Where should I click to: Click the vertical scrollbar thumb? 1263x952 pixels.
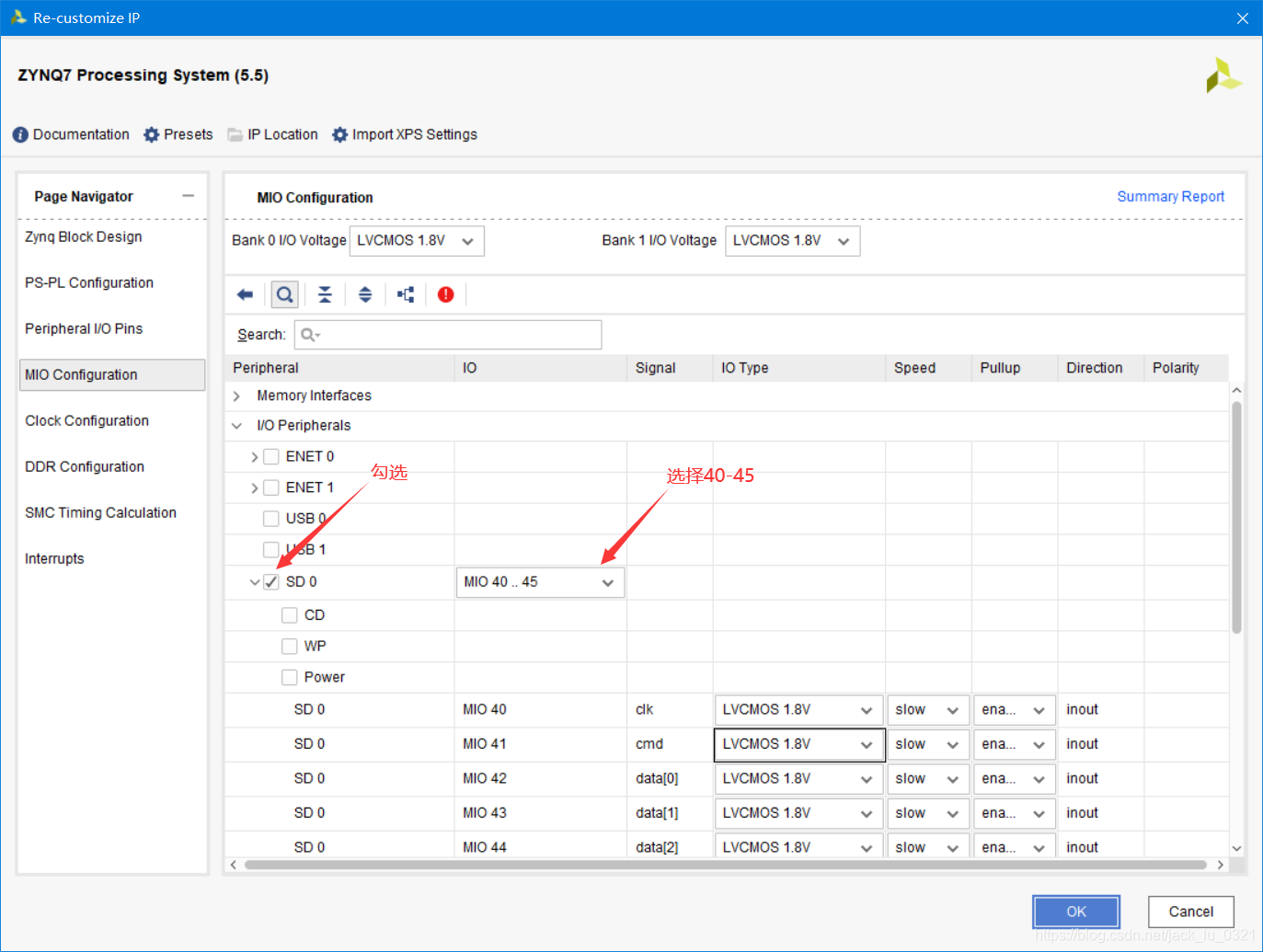point(1236,517)
